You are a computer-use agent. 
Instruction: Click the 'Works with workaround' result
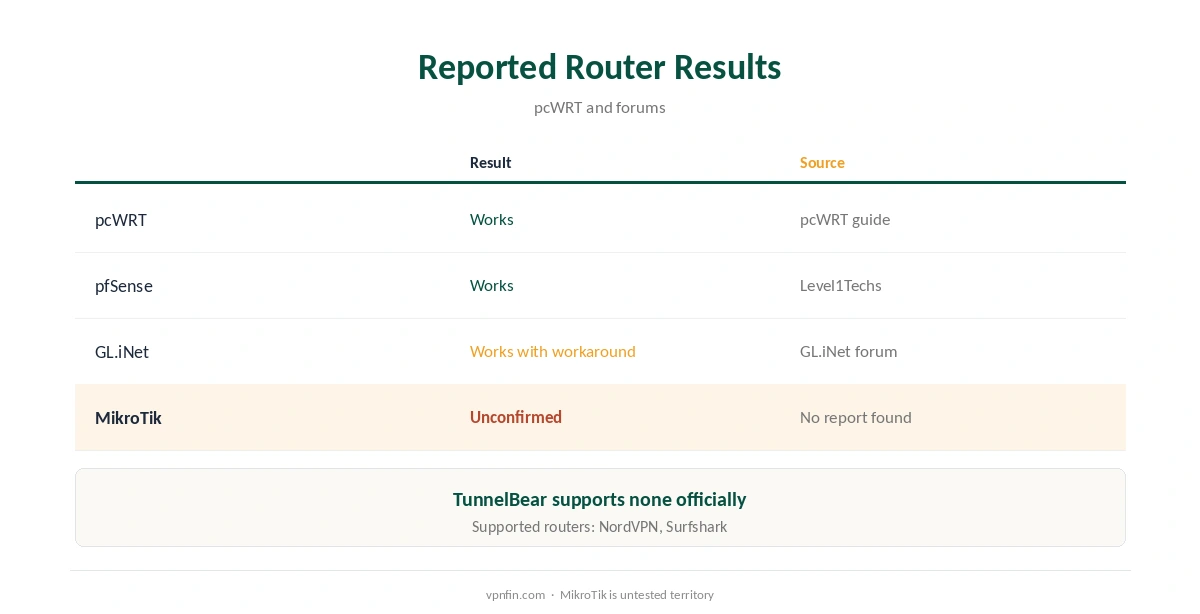tap(553, 351)
